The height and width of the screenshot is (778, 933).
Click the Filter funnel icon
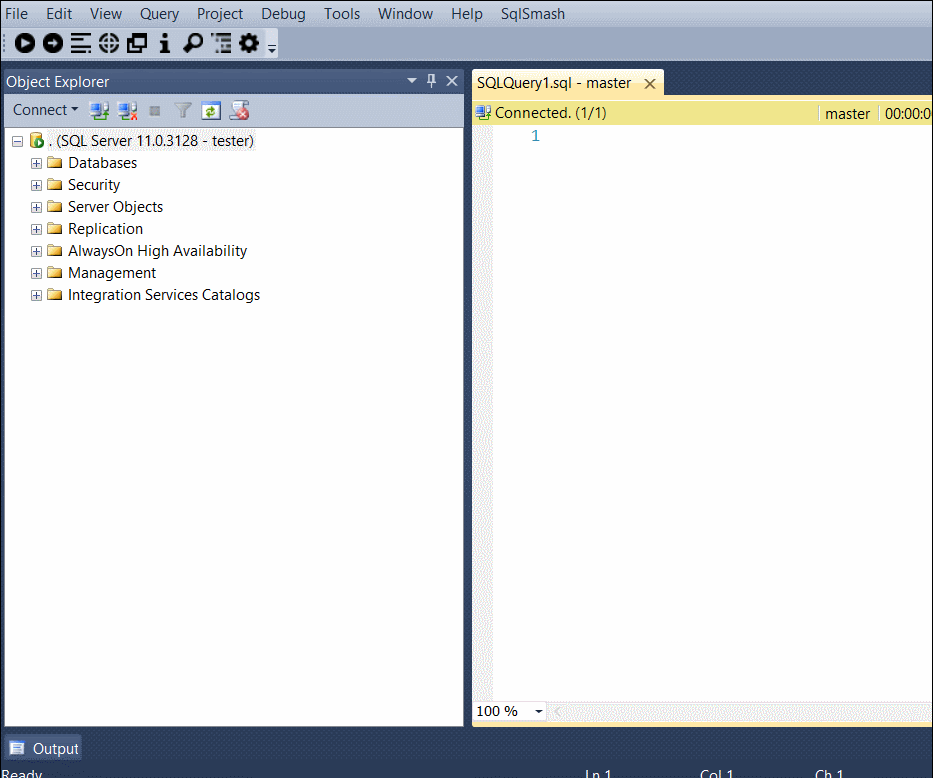coord(183,111)
